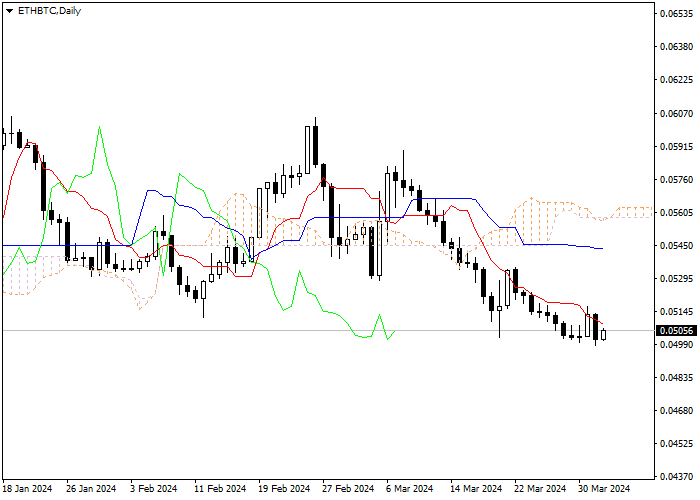Select the current price label 0.05056
Image resolution: width=700 pixels, height=500 pixels.
click(677, 330)
